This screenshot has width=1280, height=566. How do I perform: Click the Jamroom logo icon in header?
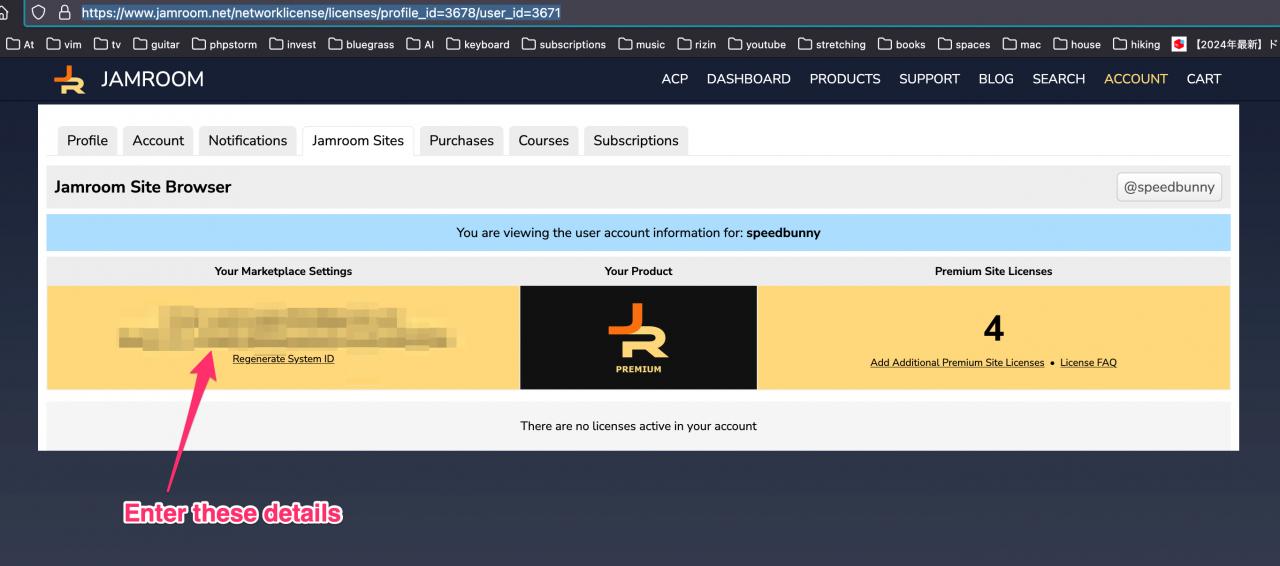click(x=69, y=79)
